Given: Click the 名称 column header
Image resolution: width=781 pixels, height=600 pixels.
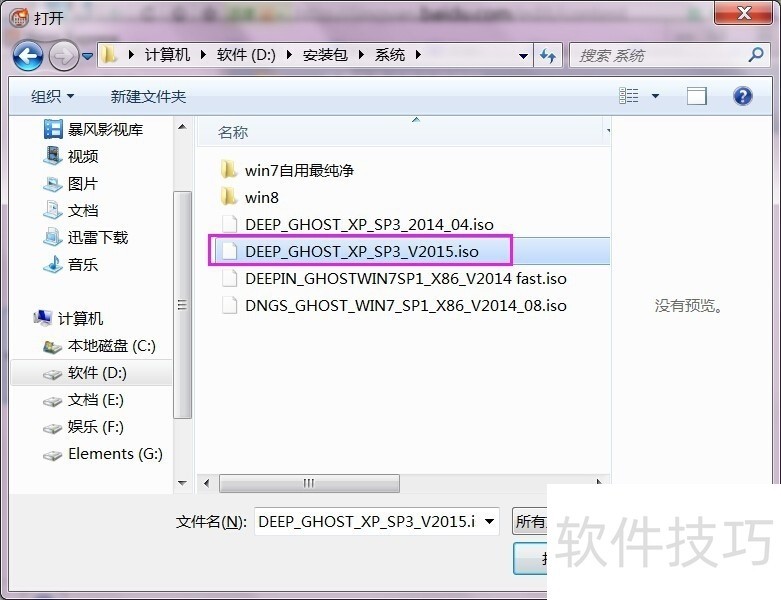Looking at the screenshot, I should click(233, 132).
